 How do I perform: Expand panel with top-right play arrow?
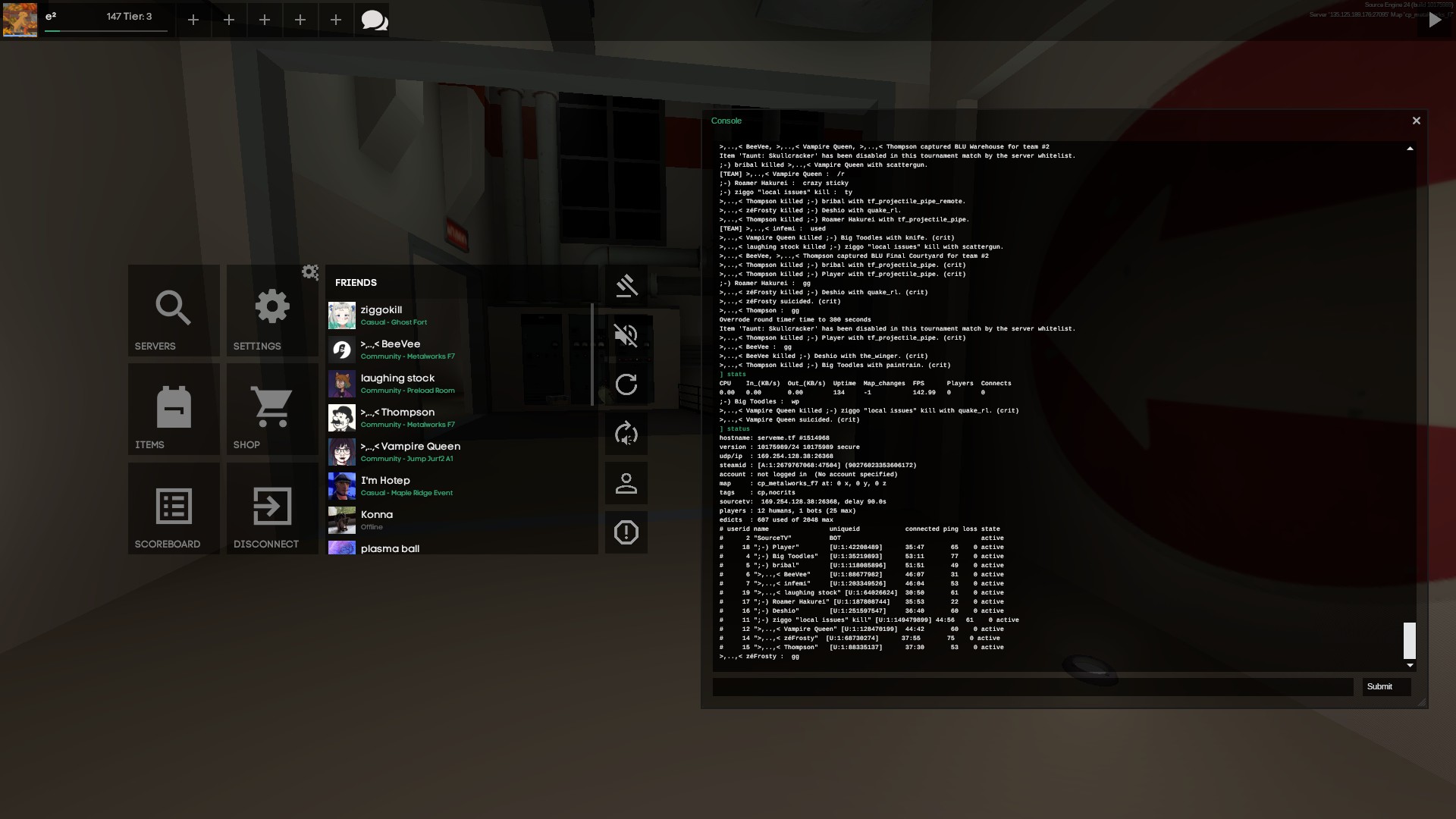[x=1435, y=20]
